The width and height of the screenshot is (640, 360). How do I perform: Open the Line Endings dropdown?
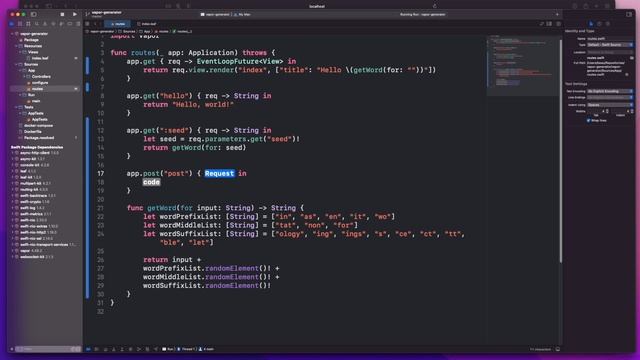(610, 98)
